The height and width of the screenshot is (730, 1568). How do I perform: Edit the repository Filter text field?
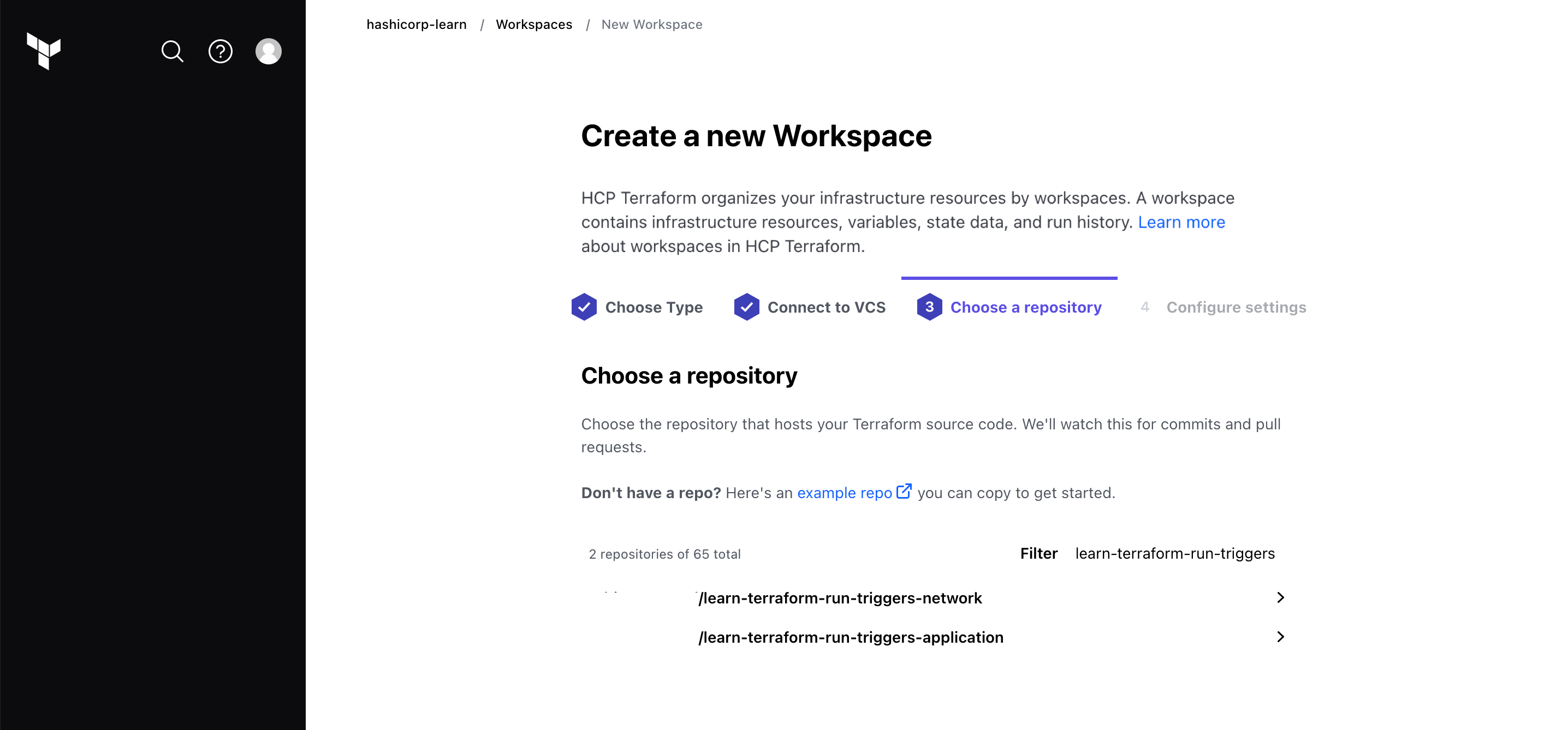coord(1175,554)
